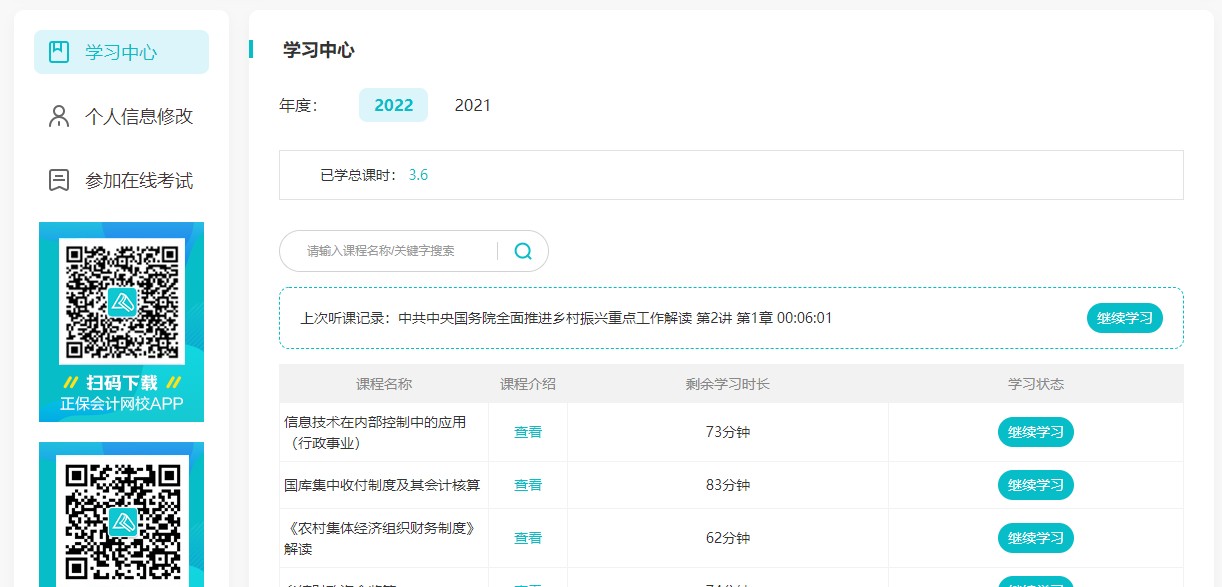Click the document icon beside 参加在线考试
The width and height of the screenshot is (1222, 587).
(56, 180)
